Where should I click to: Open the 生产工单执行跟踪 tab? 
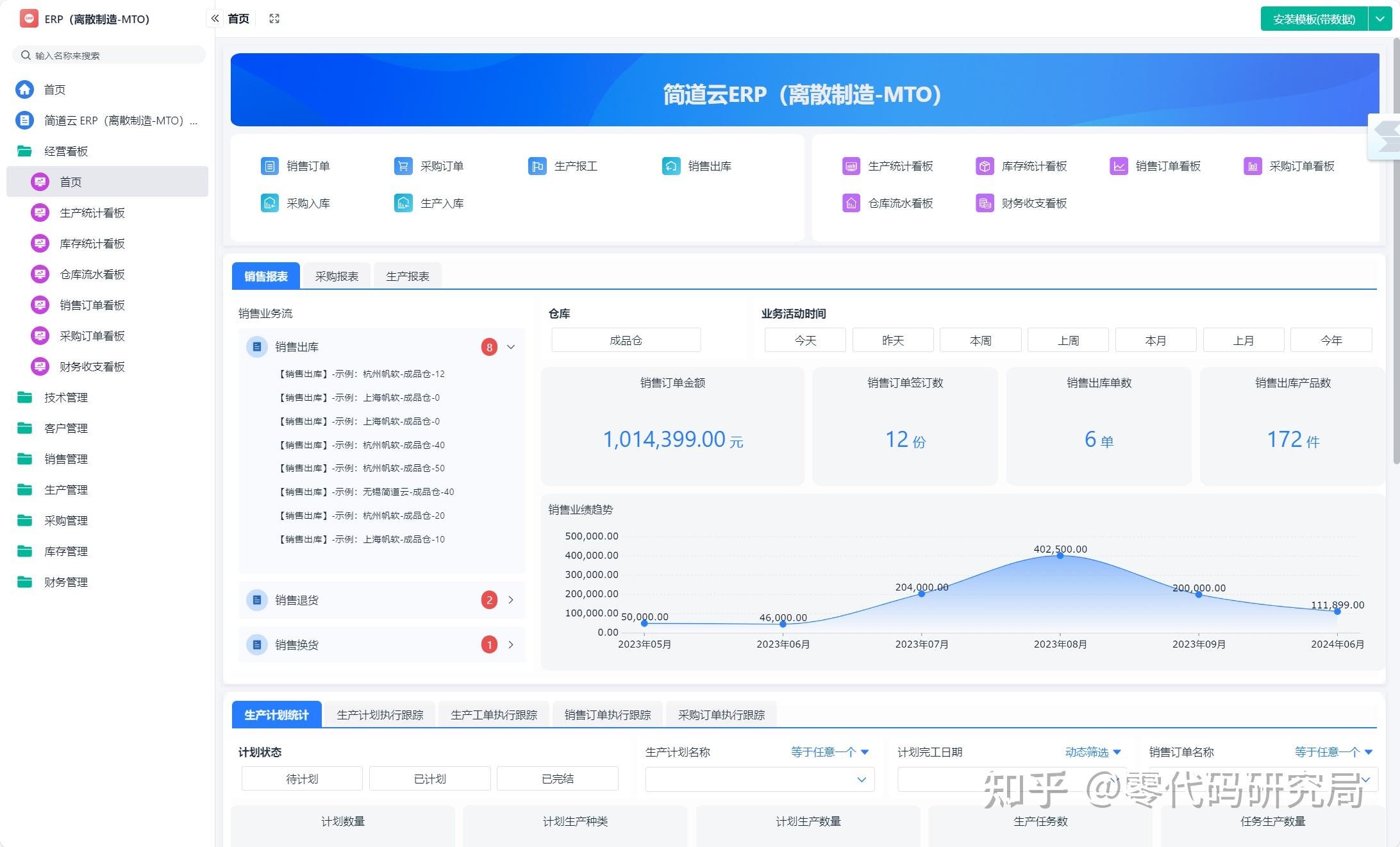click(494, 714)
